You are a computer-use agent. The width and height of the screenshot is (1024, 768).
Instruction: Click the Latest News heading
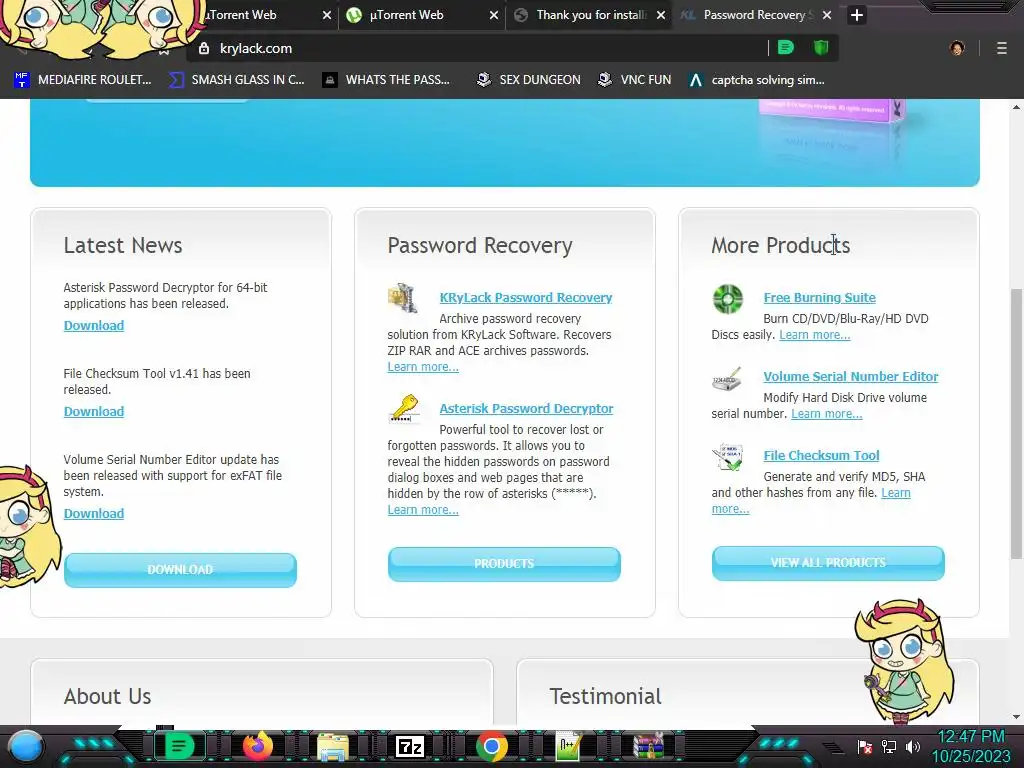[123, 245]
